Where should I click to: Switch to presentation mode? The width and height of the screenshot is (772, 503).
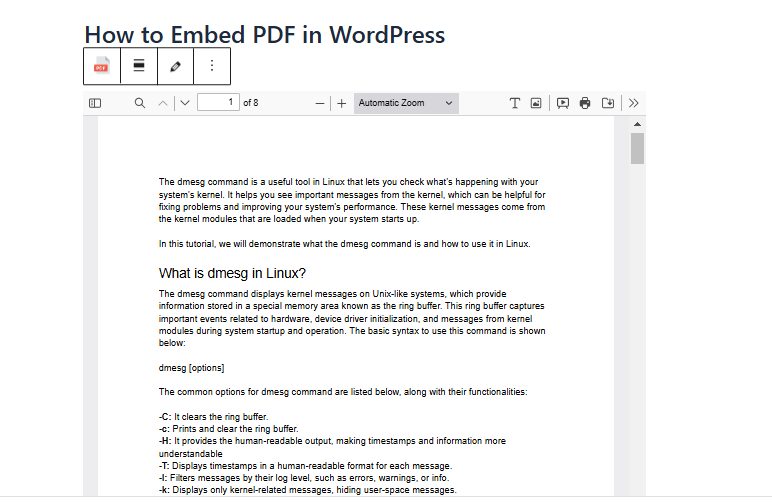(x=563, y=103)
